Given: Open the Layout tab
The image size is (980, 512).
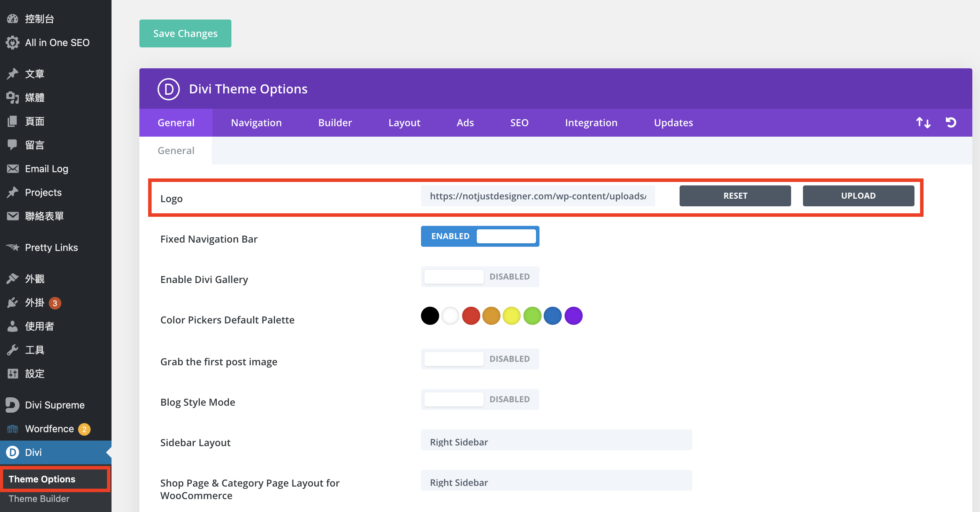Looking at the screenshot, I should point(404,123).
